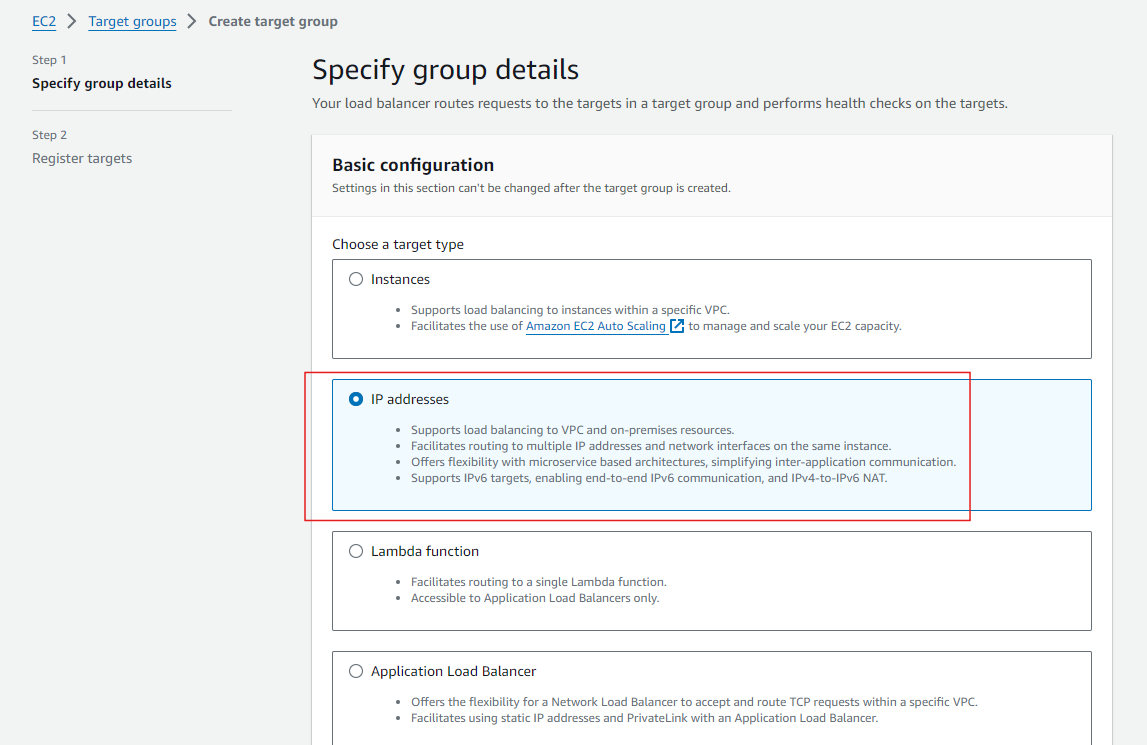Click the Basic configuration section header
1147x745 pixels.
(413, 165)
